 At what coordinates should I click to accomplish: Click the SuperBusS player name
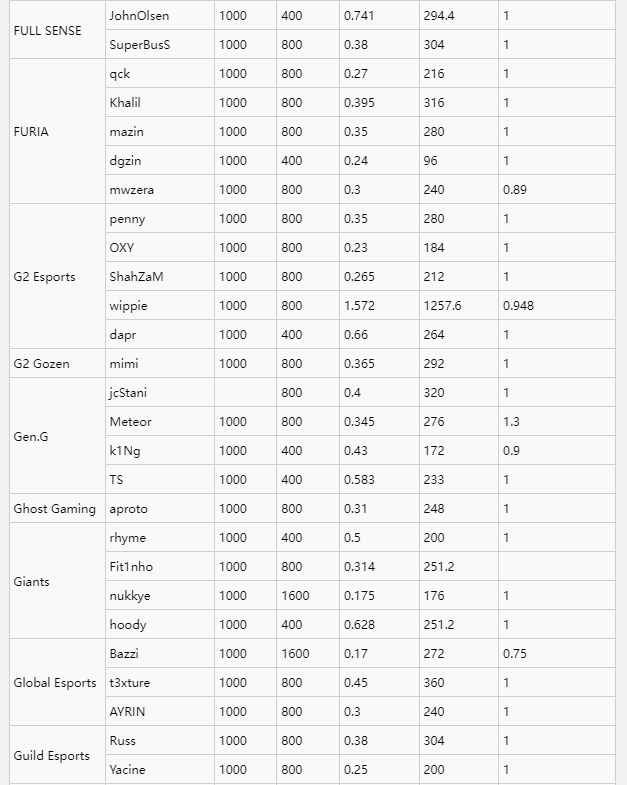140,45
